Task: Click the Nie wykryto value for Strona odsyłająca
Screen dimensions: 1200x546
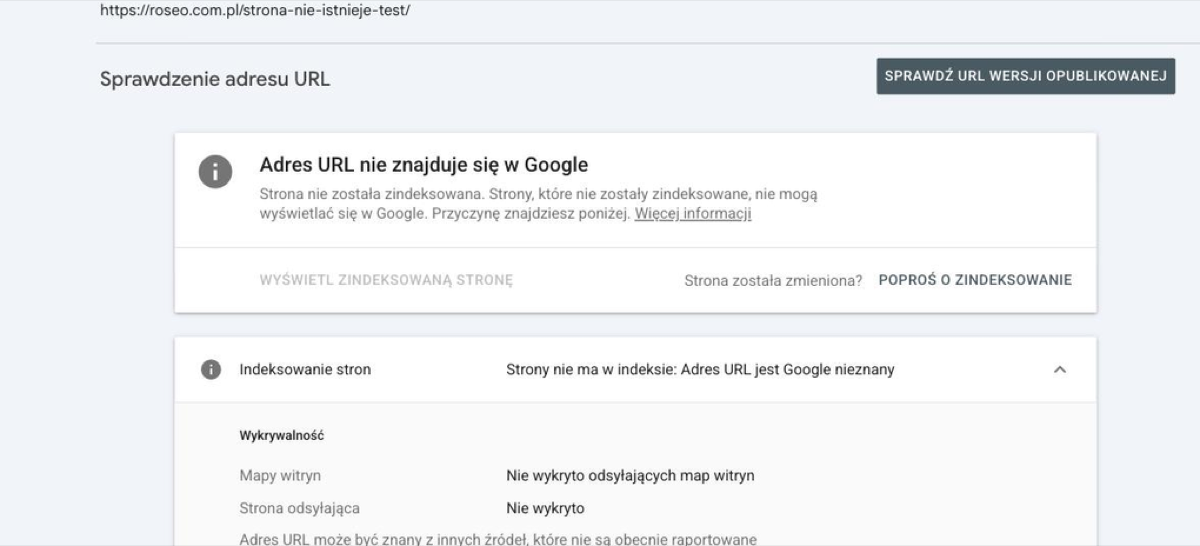Action: tap(545, 509)
